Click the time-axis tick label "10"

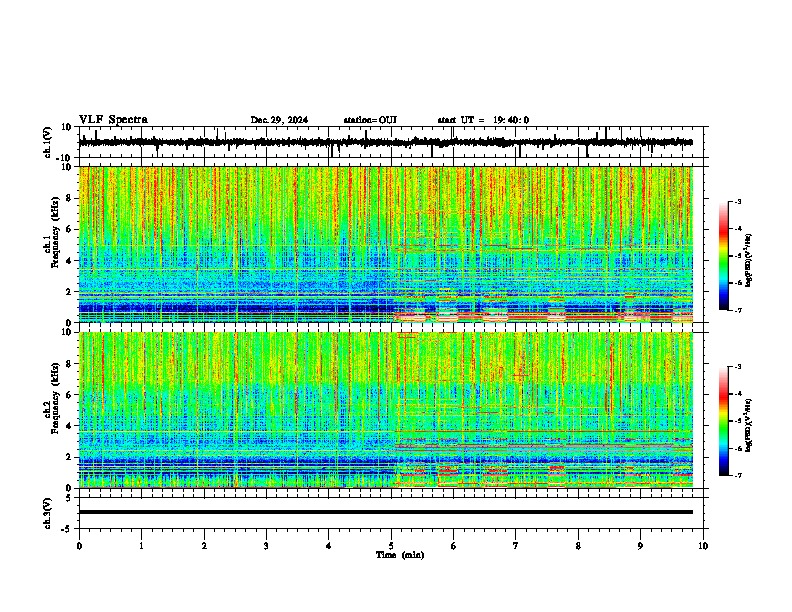pyautogui.click(x=703, y=546)
